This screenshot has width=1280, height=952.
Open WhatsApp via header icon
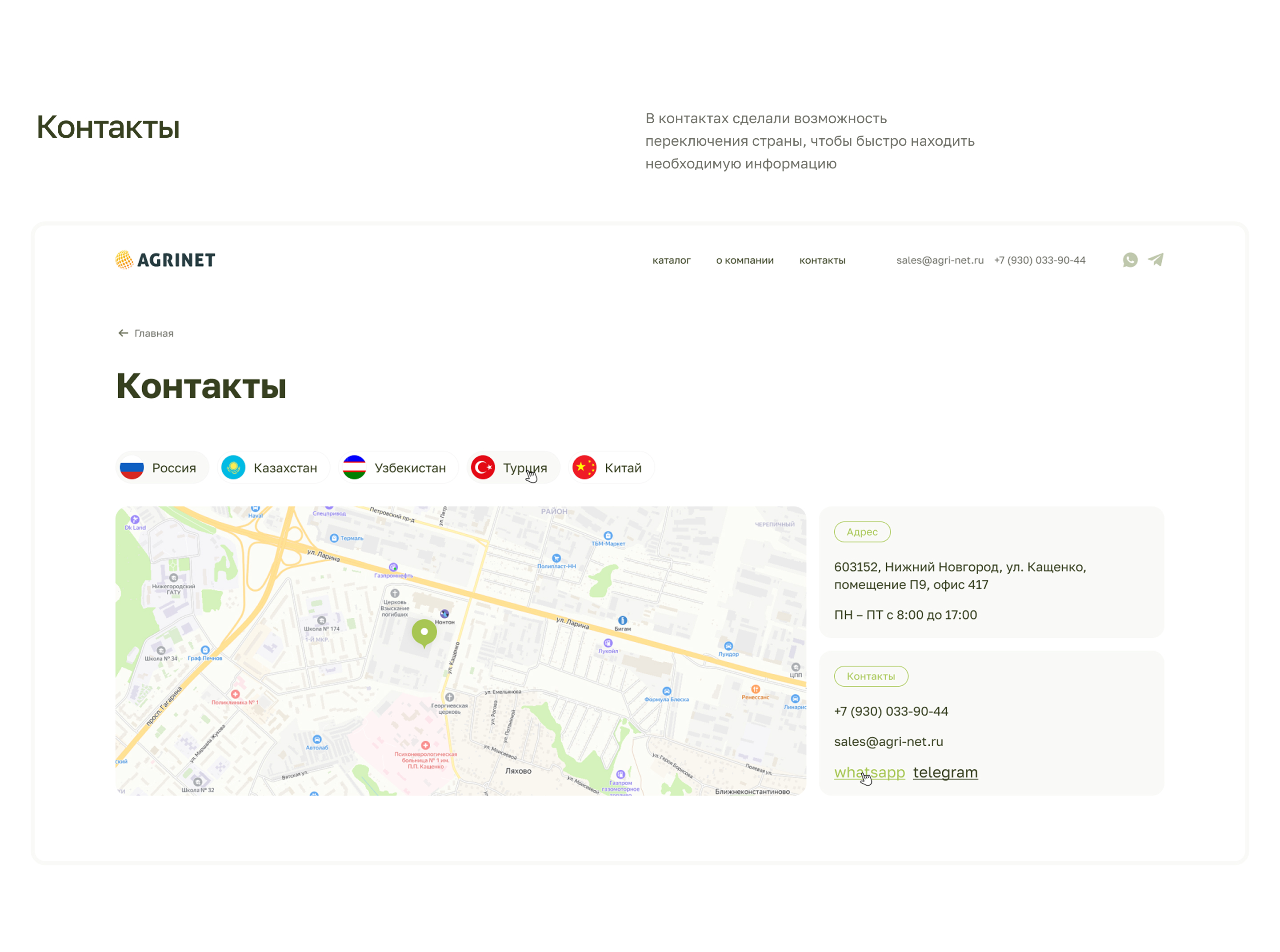coord(1130,260)
